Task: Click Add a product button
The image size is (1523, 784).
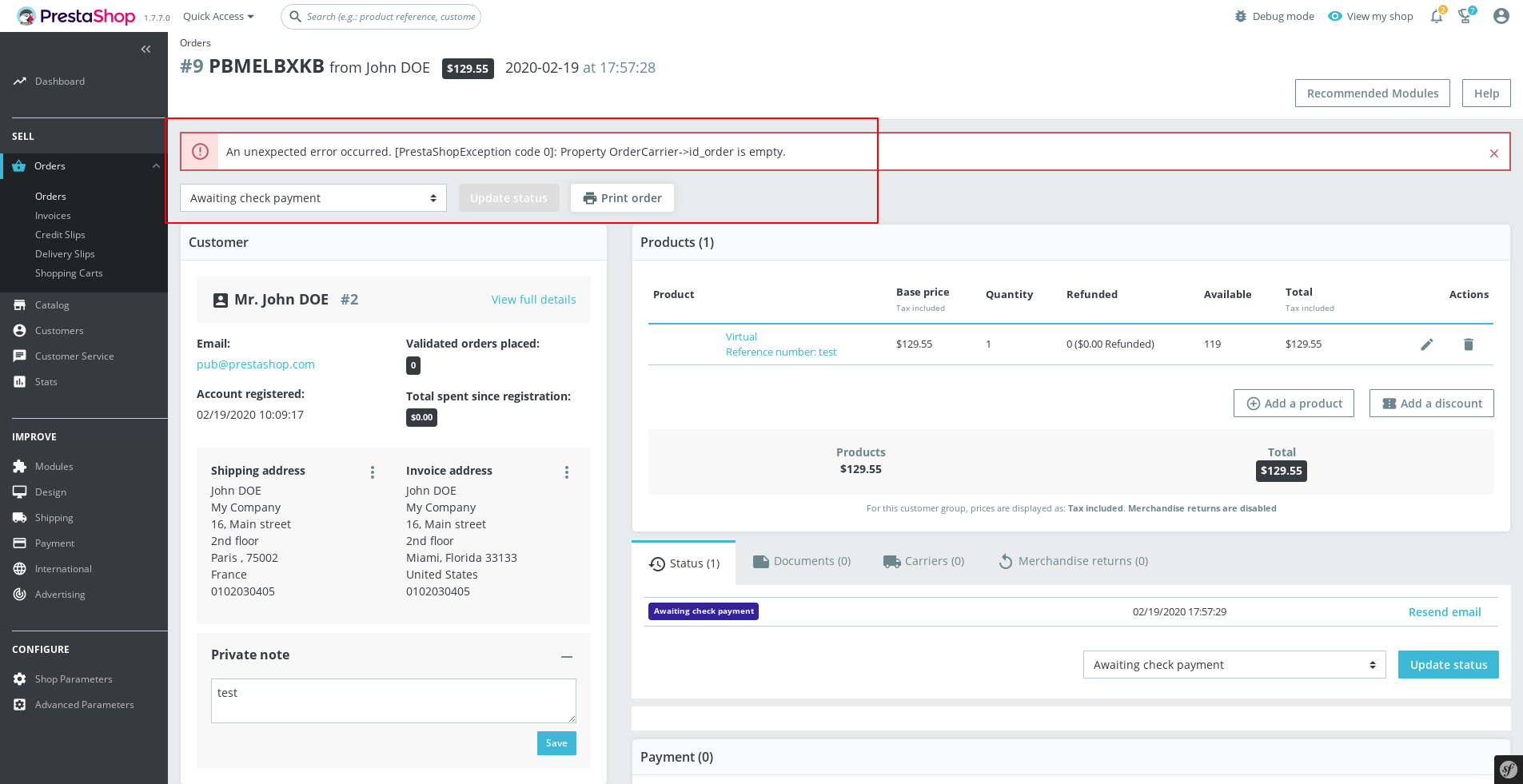Action: 1294,404
